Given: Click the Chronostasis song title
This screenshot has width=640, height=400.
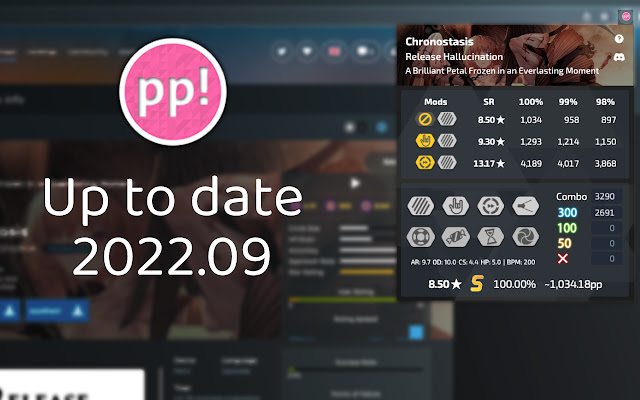Looking at the screenshot, I should (439, 42).
